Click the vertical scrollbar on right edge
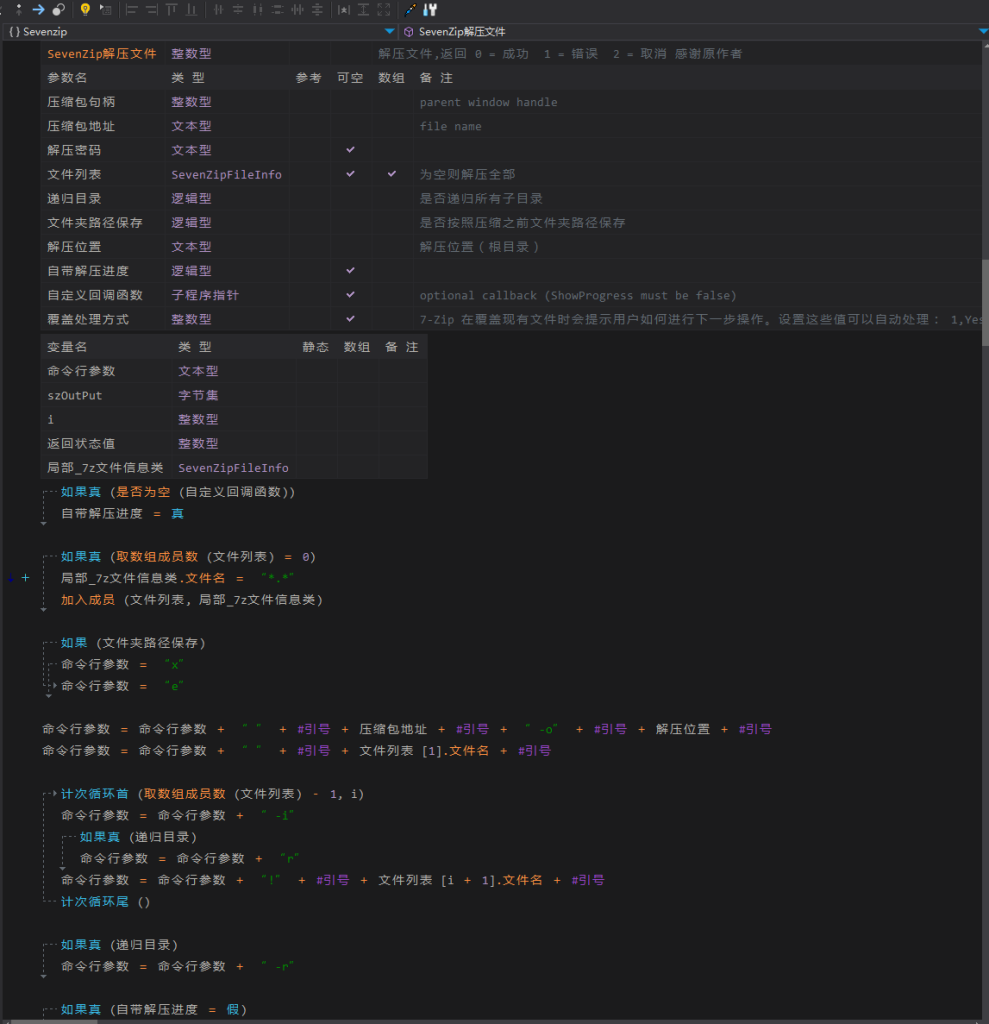This screenshot has height=1024, width=989. 984,300
